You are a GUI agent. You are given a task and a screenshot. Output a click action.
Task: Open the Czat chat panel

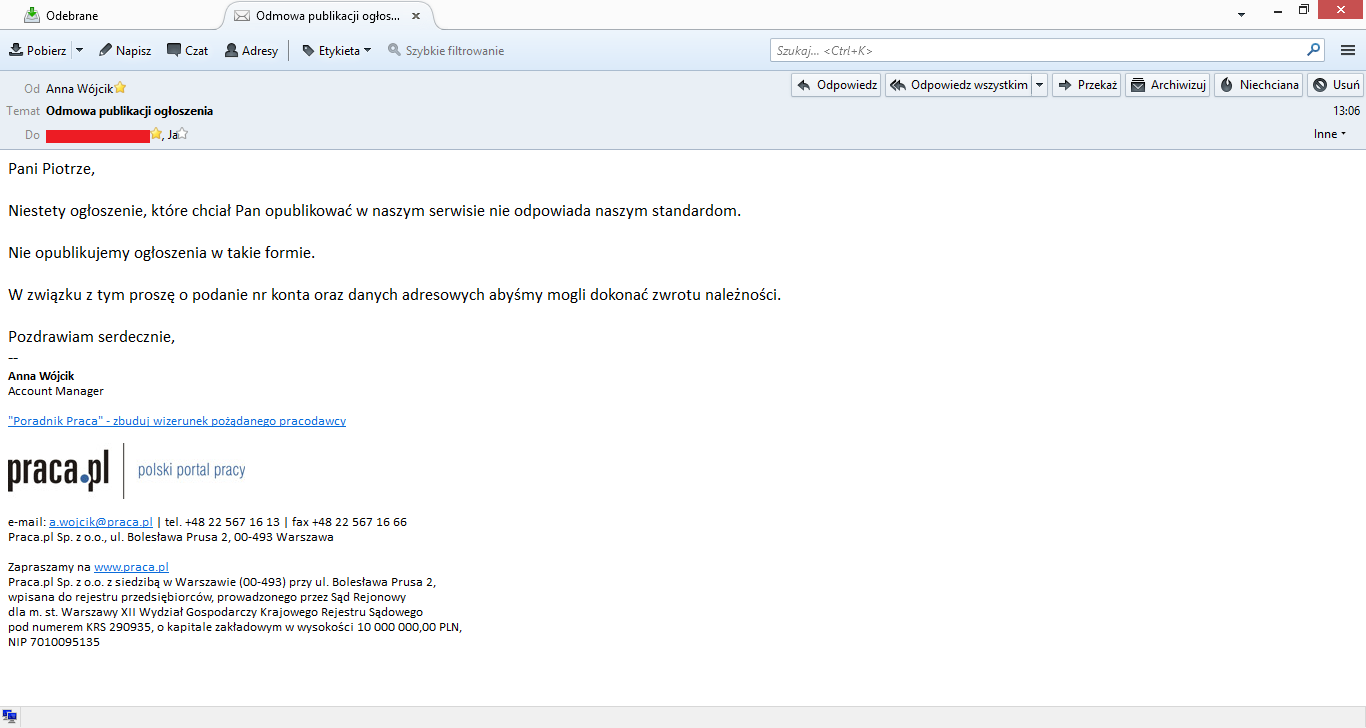187,50
